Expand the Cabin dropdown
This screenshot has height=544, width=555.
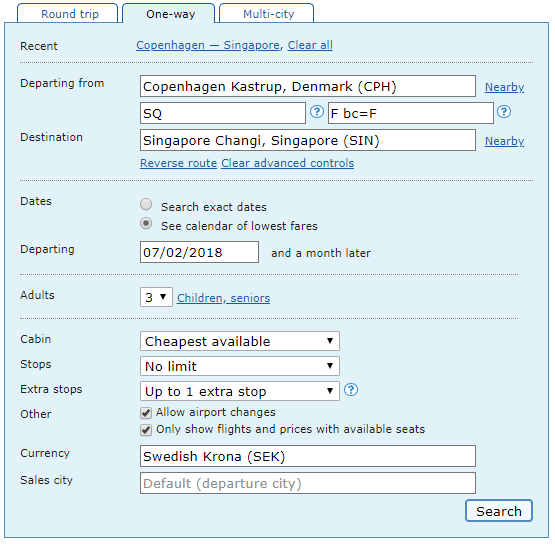point(240,341)
